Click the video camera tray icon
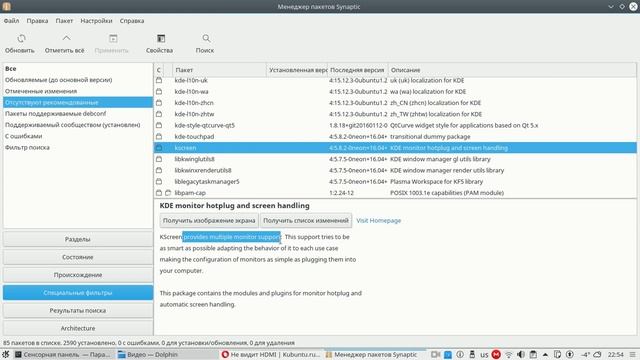The image size is (640, 360). click(x=435, y=354)
